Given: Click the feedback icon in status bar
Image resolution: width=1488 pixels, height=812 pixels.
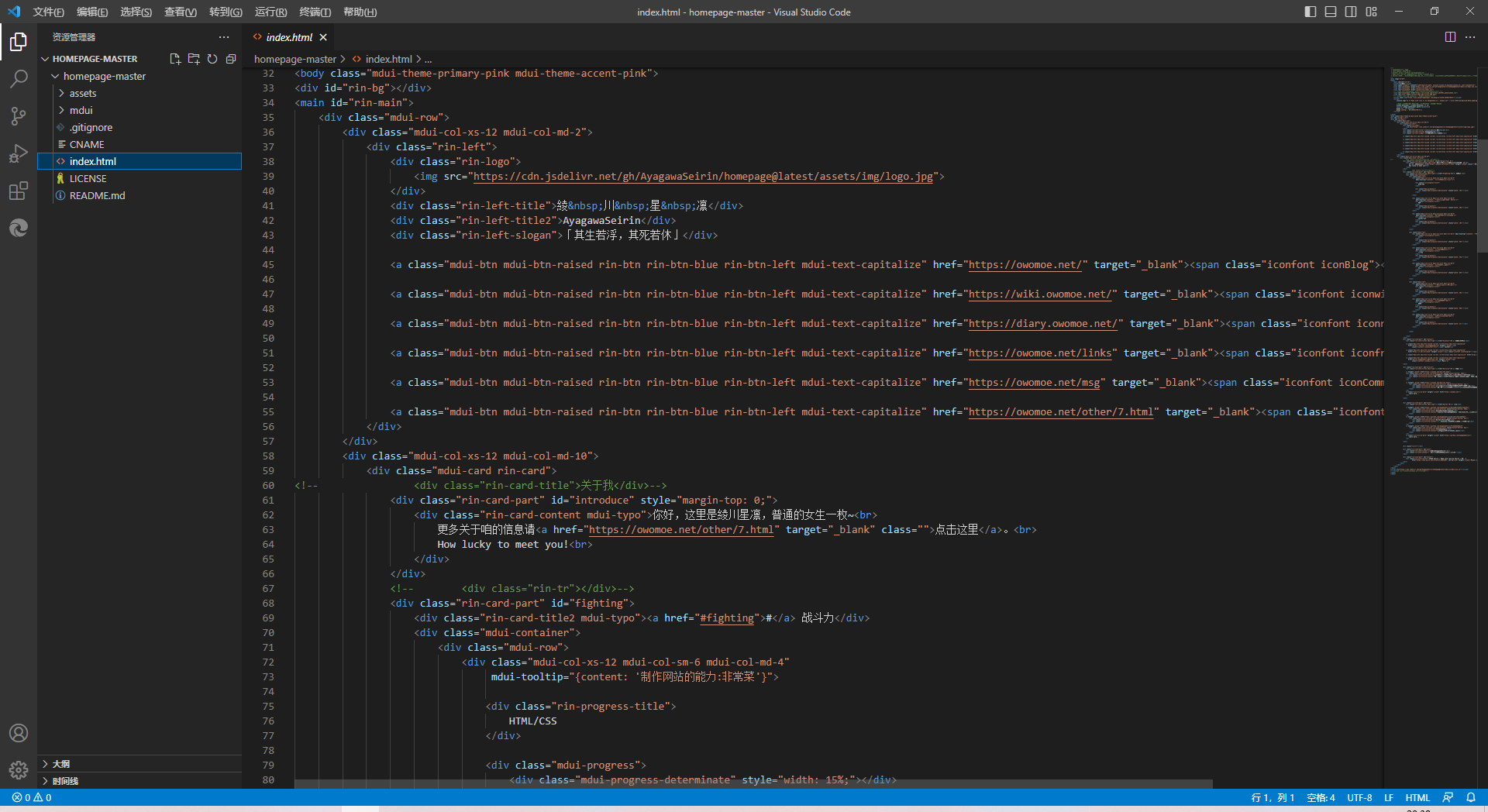Looking at the screenshot, I should [x=1448, y=797].
